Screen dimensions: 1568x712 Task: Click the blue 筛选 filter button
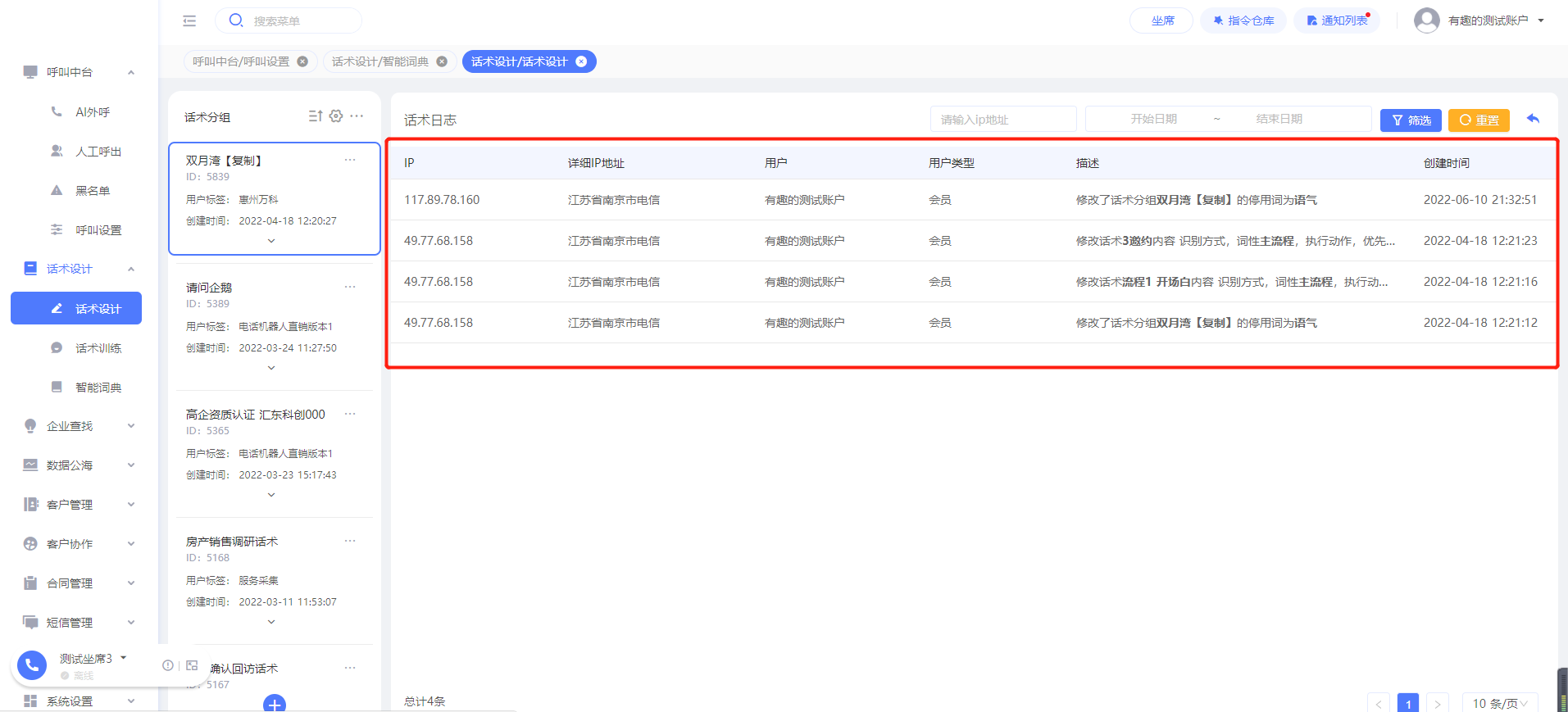[1411, 120]
